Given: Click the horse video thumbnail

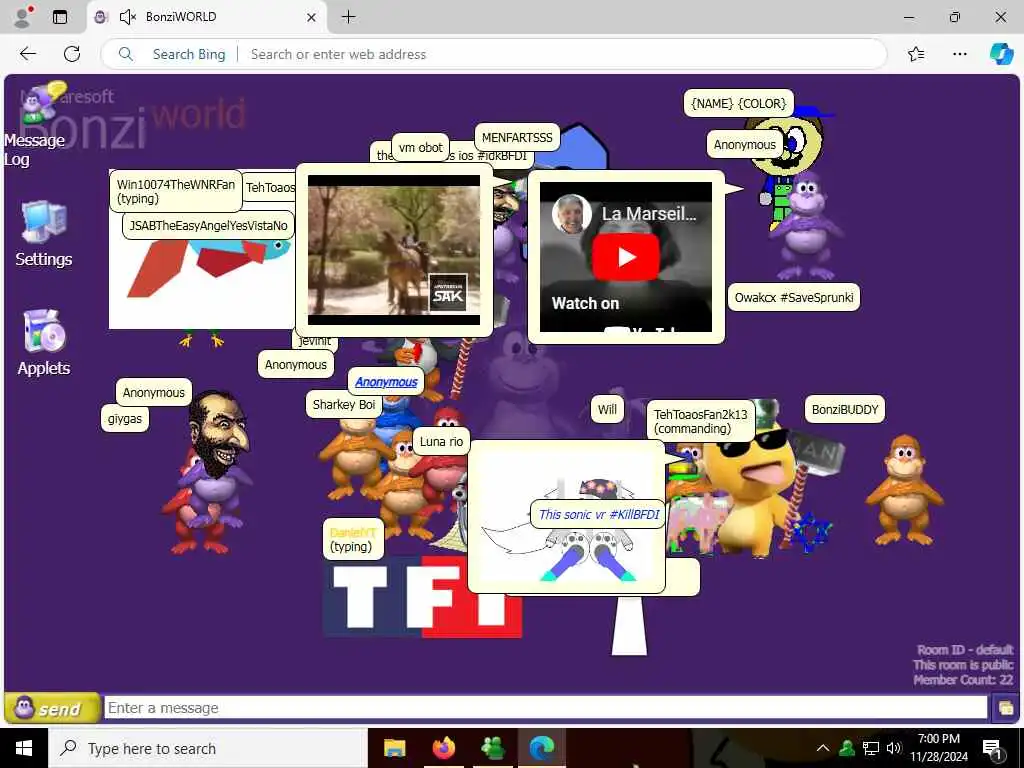Looking at the screenshot, I should click(x=394, y=249).
